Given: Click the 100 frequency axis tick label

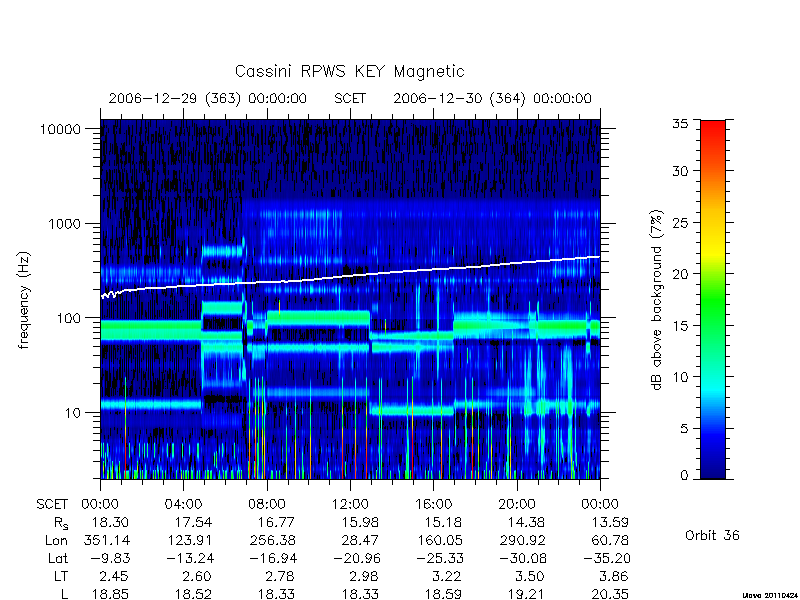Looking at the screenshot, I should pyautogui.click(x=69, y=318).
